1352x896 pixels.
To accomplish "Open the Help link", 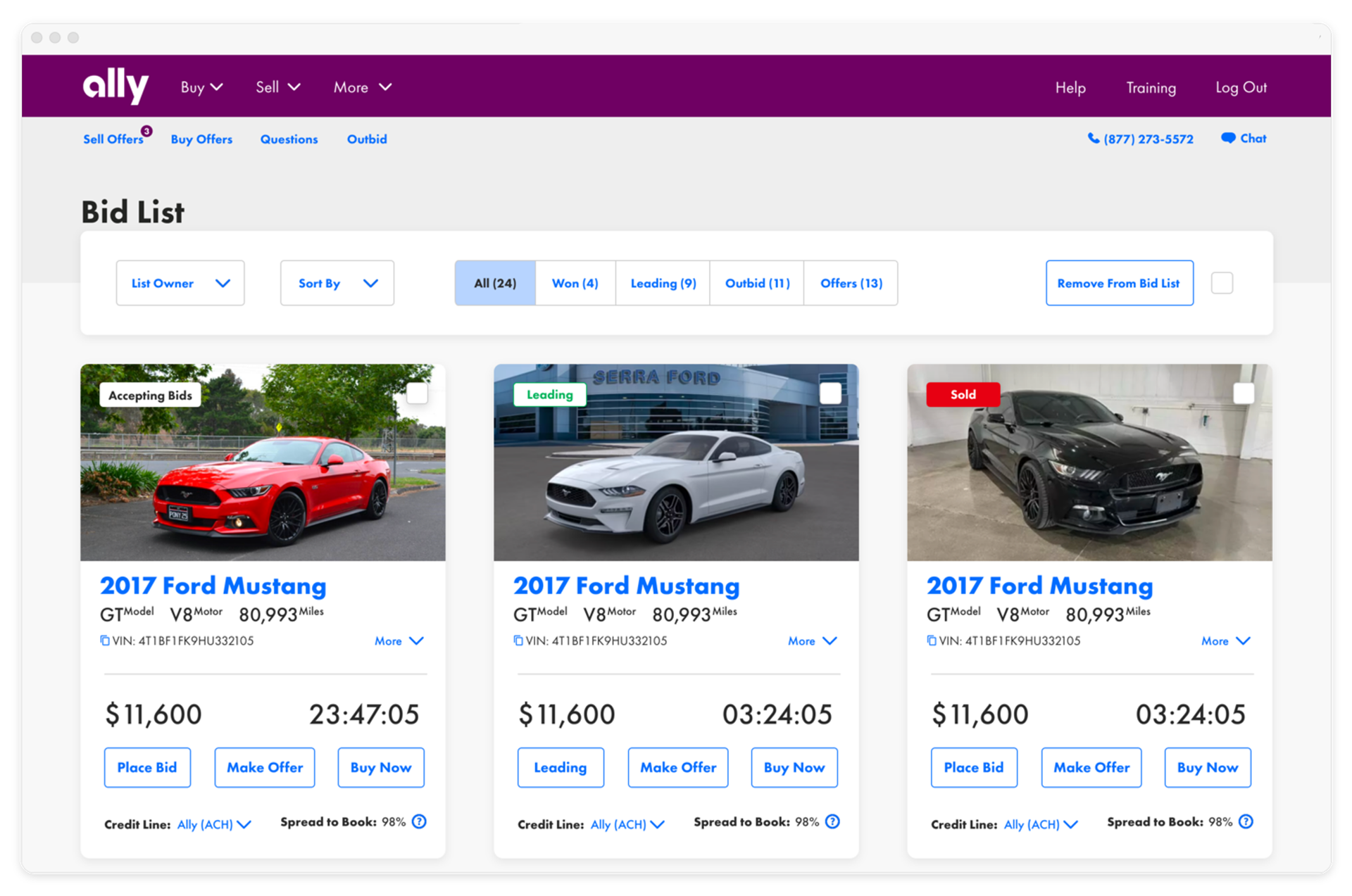I will [1070, 88].
